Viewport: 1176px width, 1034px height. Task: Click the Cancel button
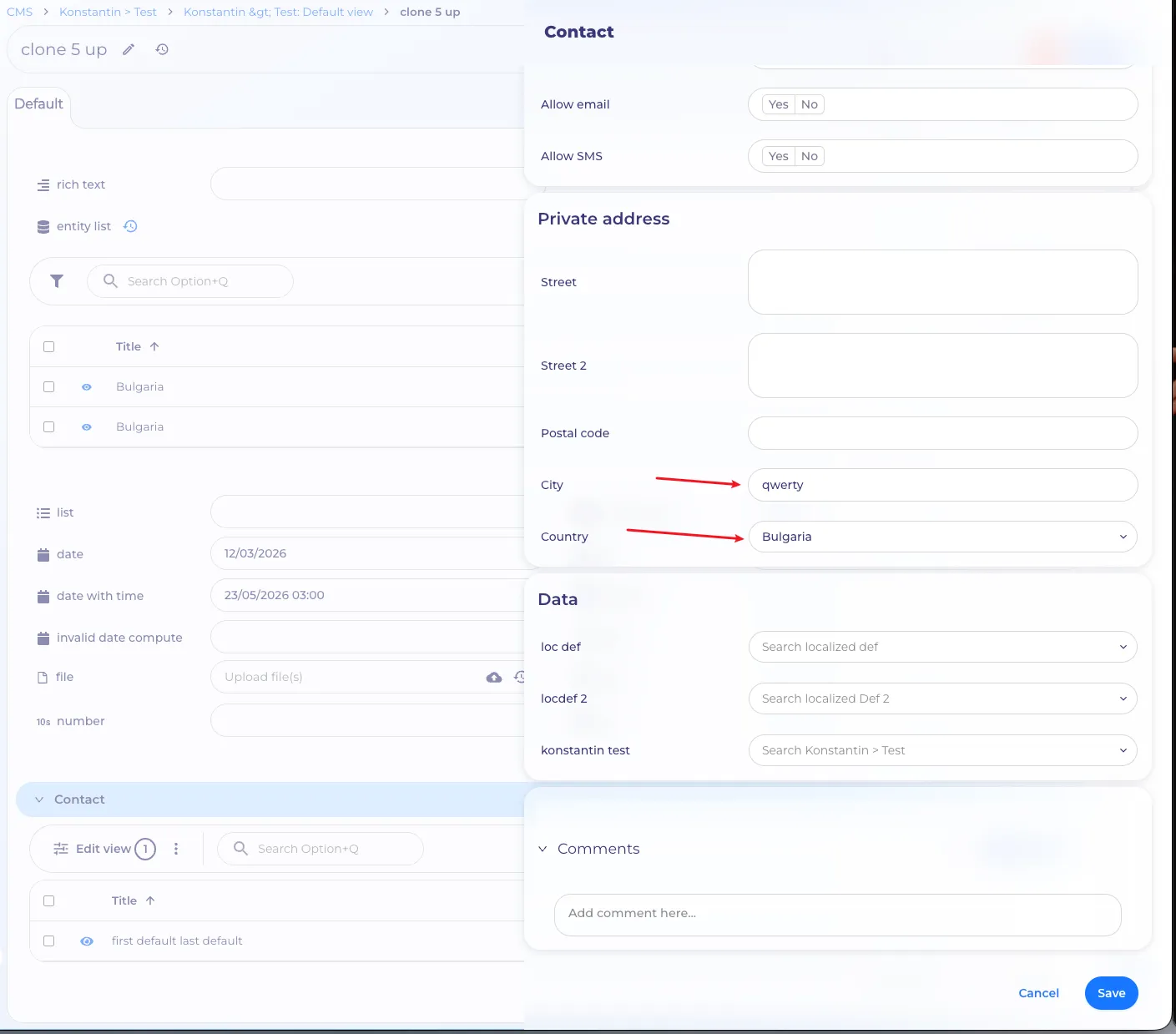click(1039, 993)
